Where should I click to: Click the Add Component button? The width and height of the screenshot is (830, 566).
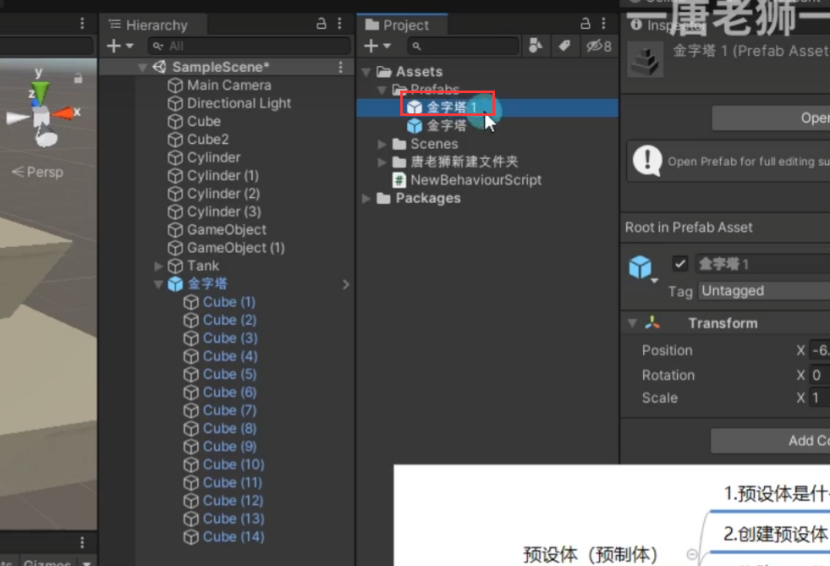click(x=771, y=441)
